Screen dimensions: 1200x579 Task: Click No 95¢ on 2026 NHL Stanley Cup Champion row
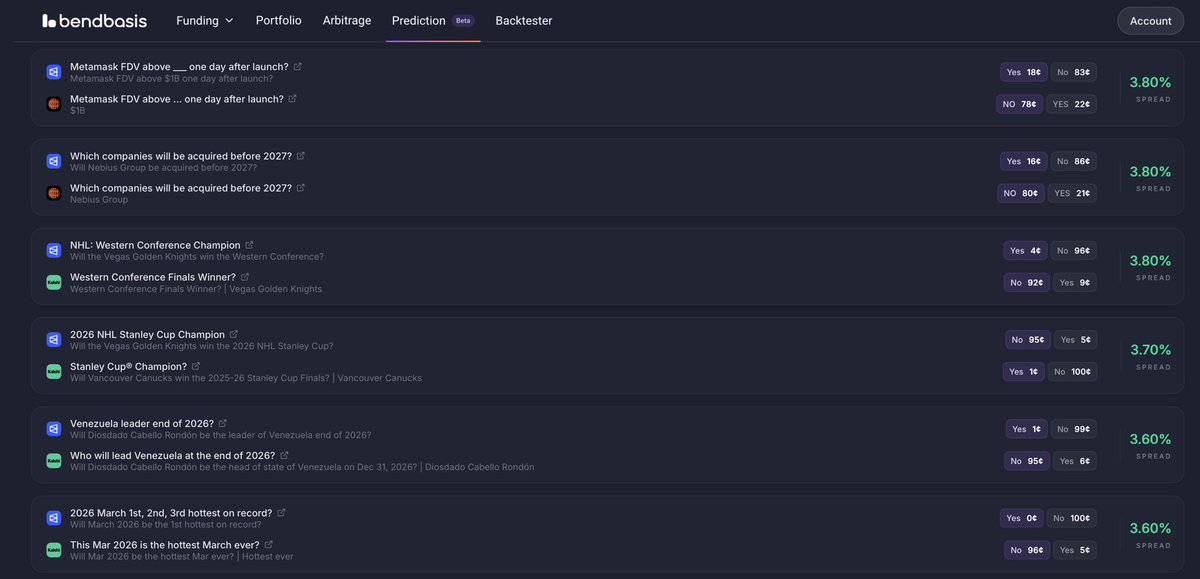(1028, 339)
